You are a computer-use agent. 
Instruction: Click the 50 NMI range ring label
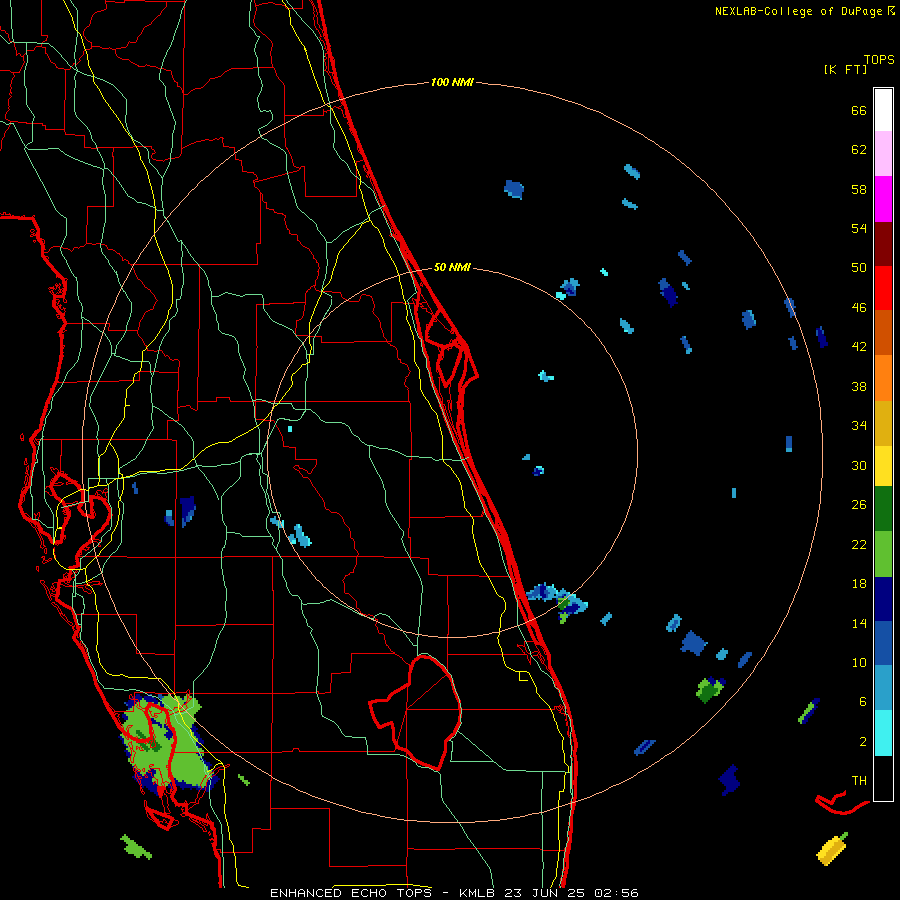pos(452,267)
